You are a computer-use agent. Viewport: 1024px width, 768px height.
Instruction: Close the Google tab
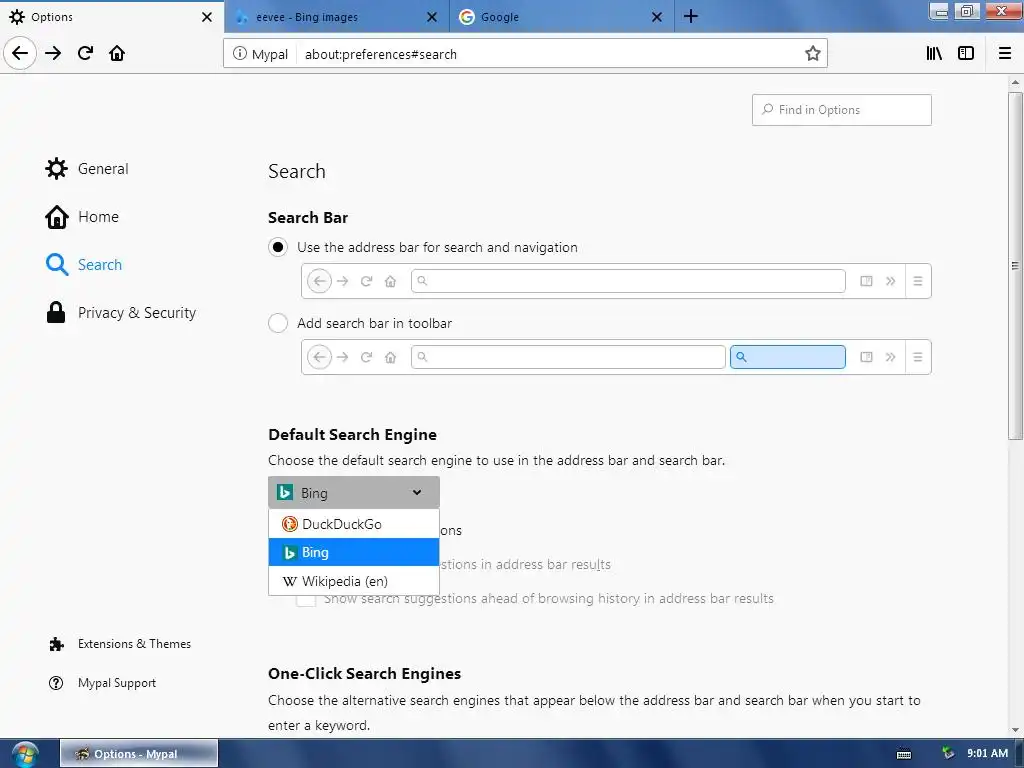pos(657,17)
